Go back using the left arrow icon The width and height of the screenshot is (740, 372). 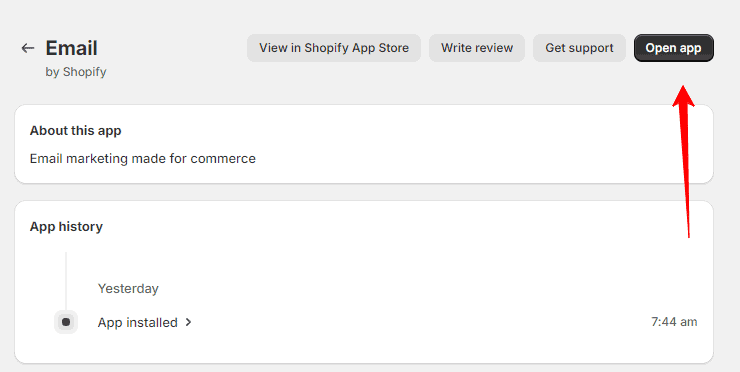coord(28,48)
